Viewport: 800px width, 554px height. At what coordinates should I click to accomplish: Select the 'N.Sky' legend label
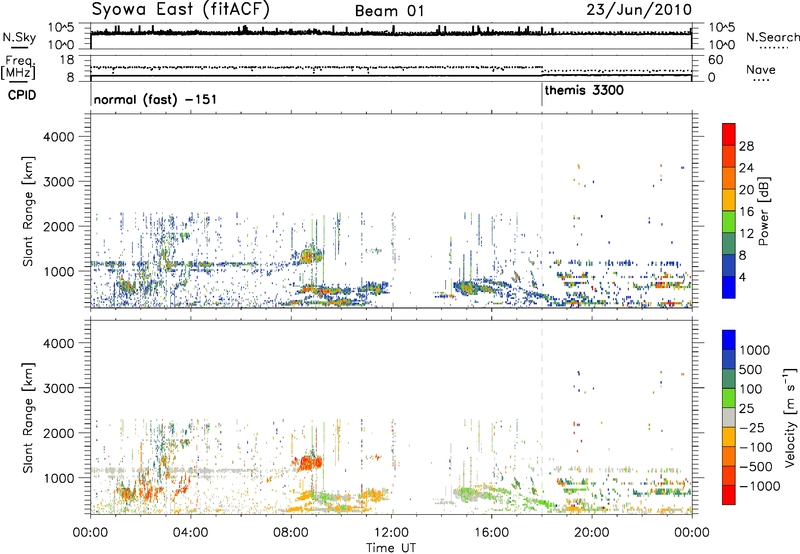[19, 37]
